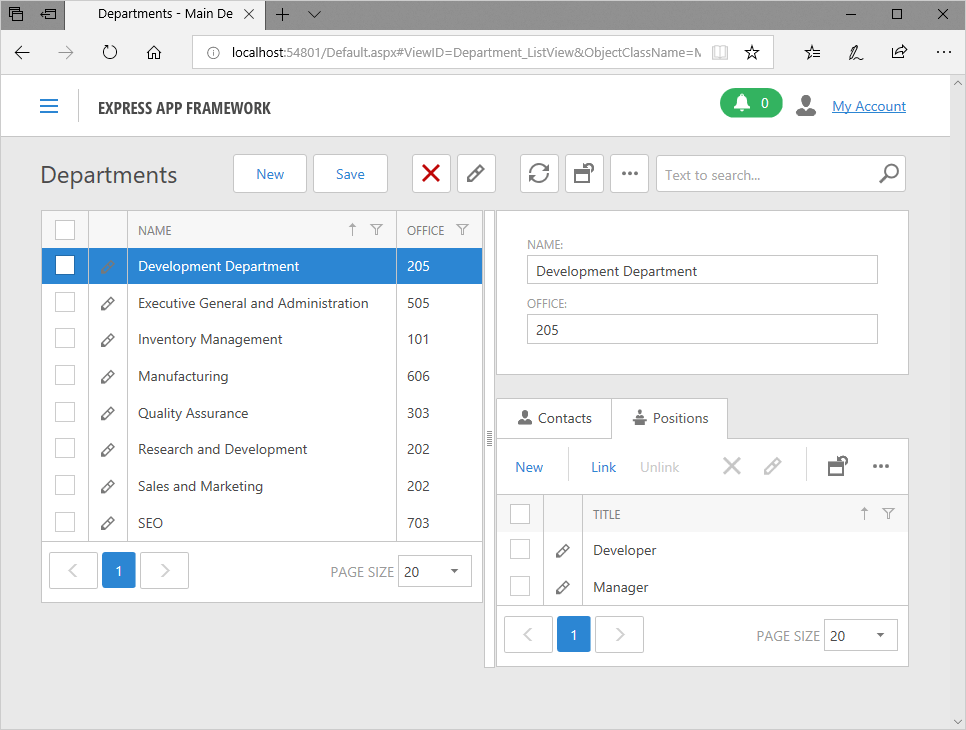Viewport: 966px width, 730px height.
Task: Check the Manager position checkbox
Action: (520, 587)
